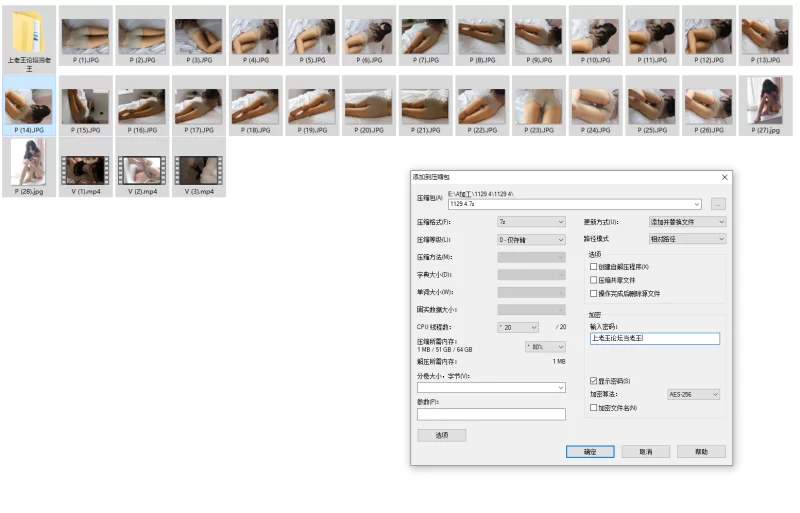The height and width of the screenshot is (513, 800).
Task: Click the browse '...' button for archive path
Action: pyautogui.click(x=718, y=204)
